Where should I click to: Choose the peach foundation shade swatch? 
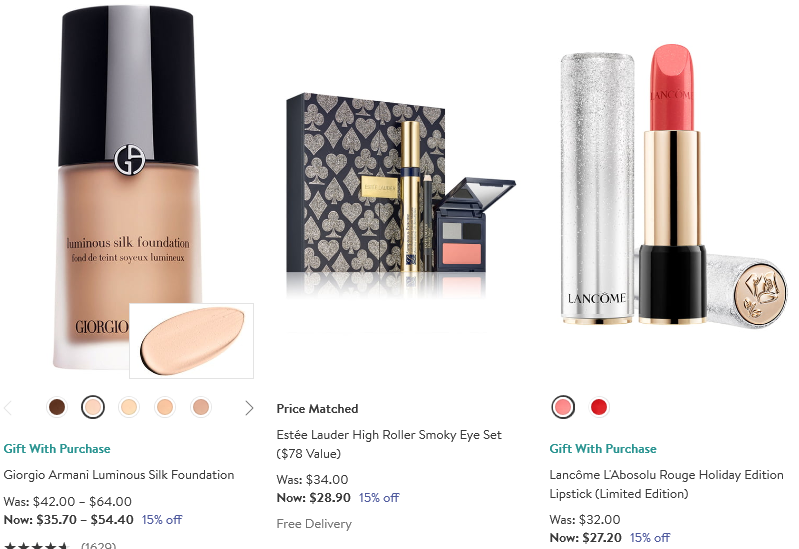pyautogui.click(x=165, y=407)
